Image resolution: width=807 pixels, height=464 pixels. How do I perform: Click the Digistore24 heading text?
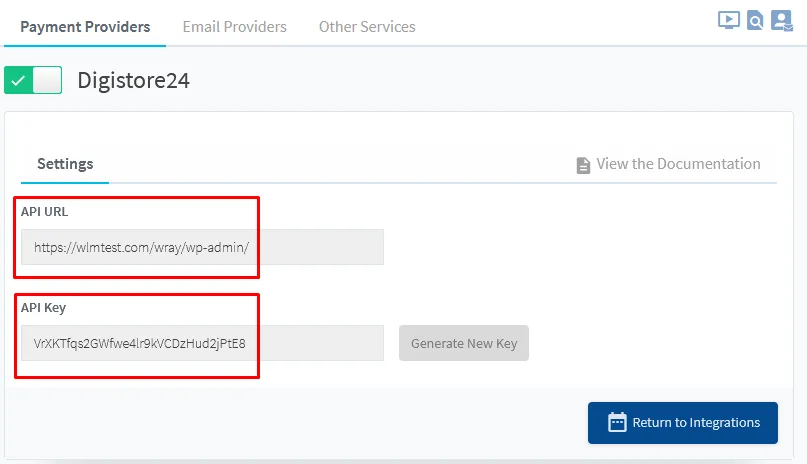pos(133,81)
